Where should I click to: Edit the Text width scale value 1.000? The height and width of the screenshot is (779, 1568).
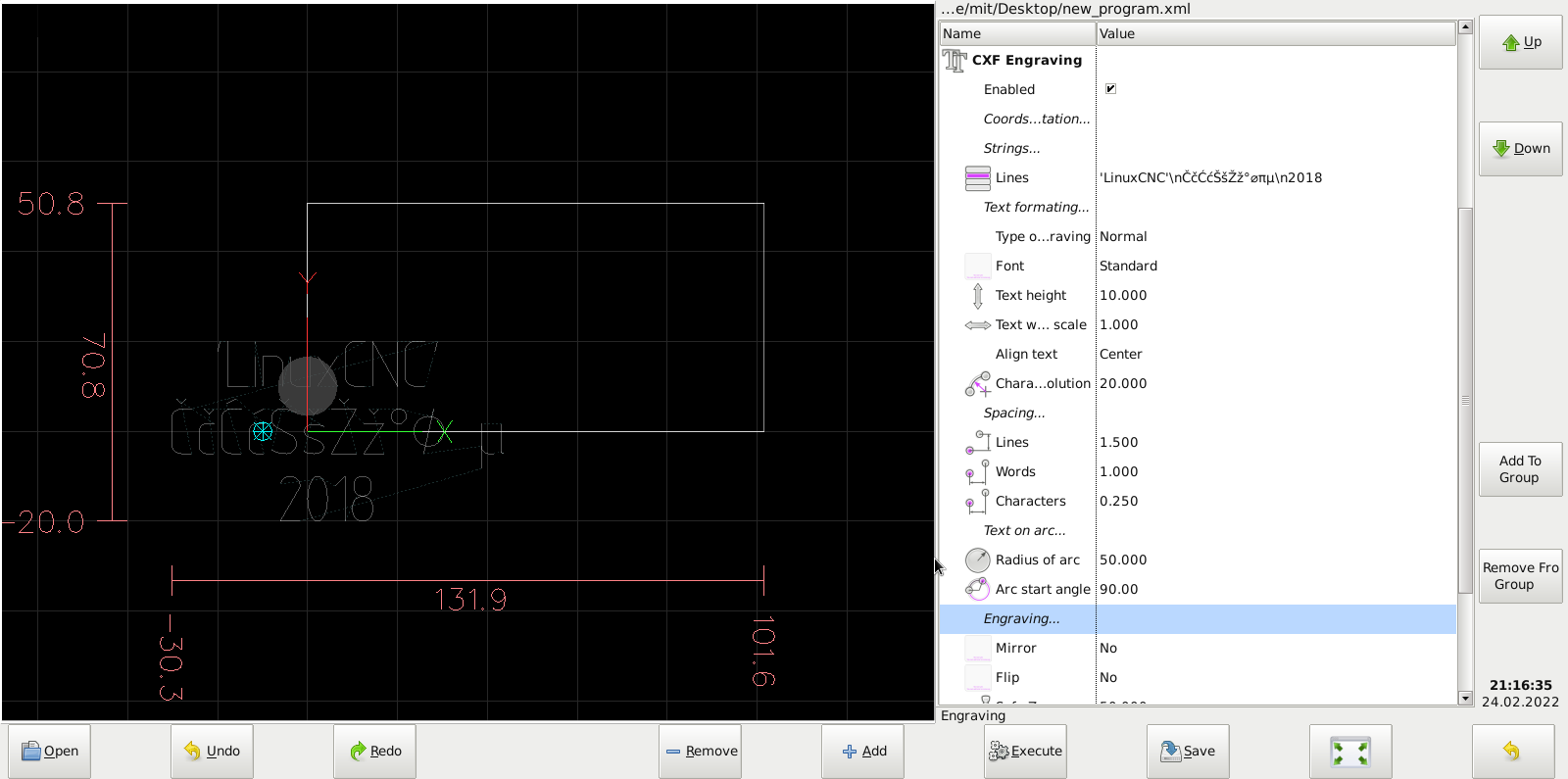[1118, 324]
